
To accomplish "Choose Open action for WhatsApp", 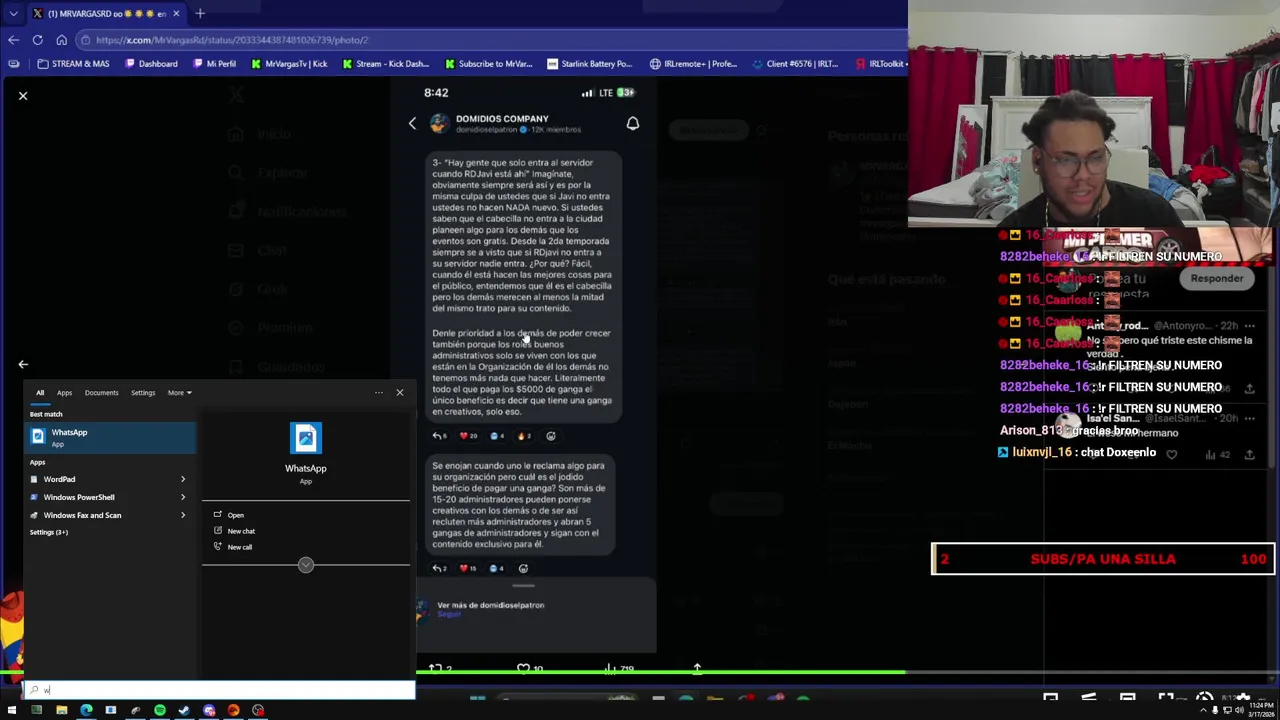I will pyautogui.click(x=235, y=515).
